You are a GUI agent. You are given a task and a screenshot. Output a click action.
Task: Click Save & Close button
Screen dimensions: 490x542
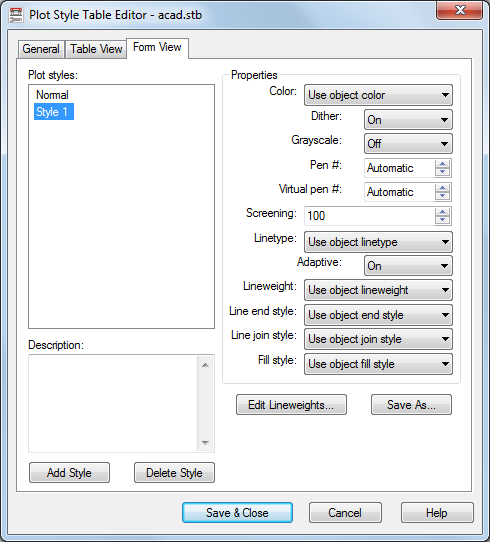(237, 513)
